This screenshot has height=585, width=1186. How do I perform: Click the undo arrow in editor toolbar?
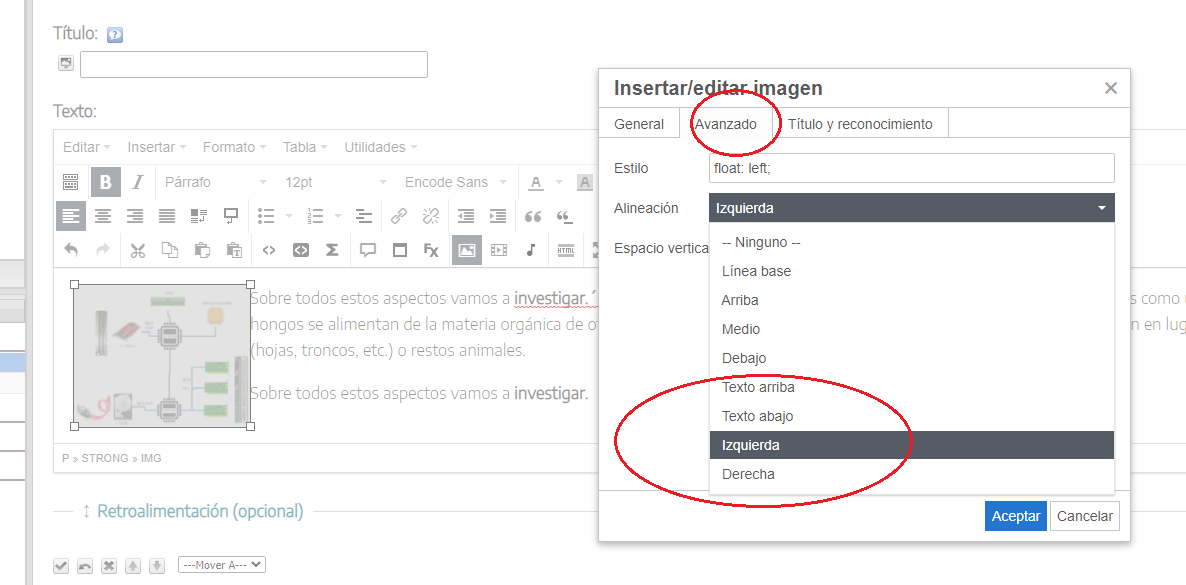[x=70, y=250]
